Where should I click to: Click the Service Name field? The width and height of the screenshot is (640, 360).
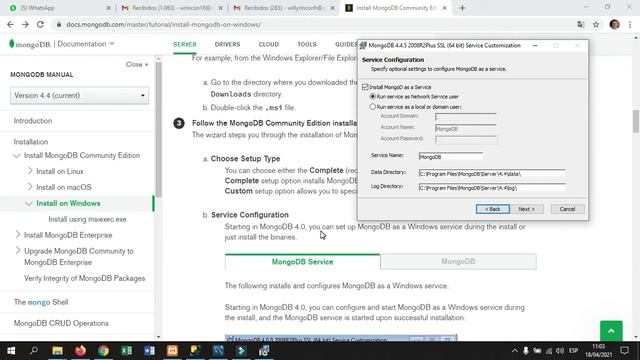click(x=451, y=157)
